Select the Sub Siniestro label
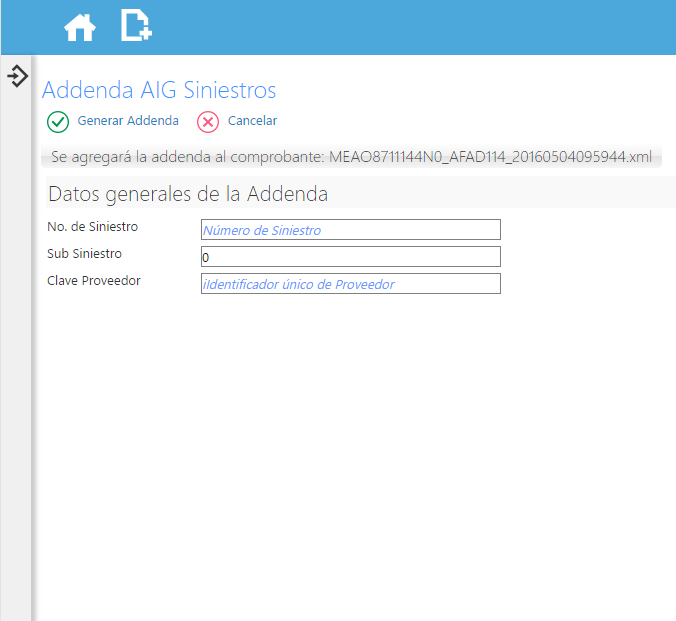 click(84, 254)
